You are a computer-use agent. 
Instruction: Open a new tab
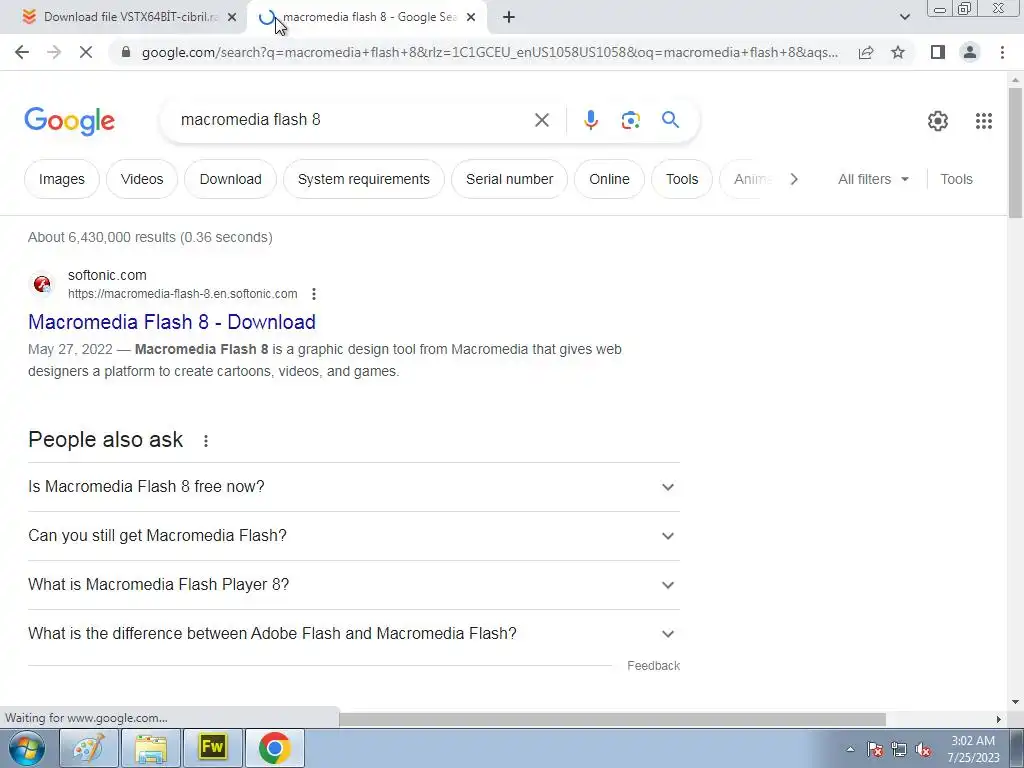pos(509,18)
